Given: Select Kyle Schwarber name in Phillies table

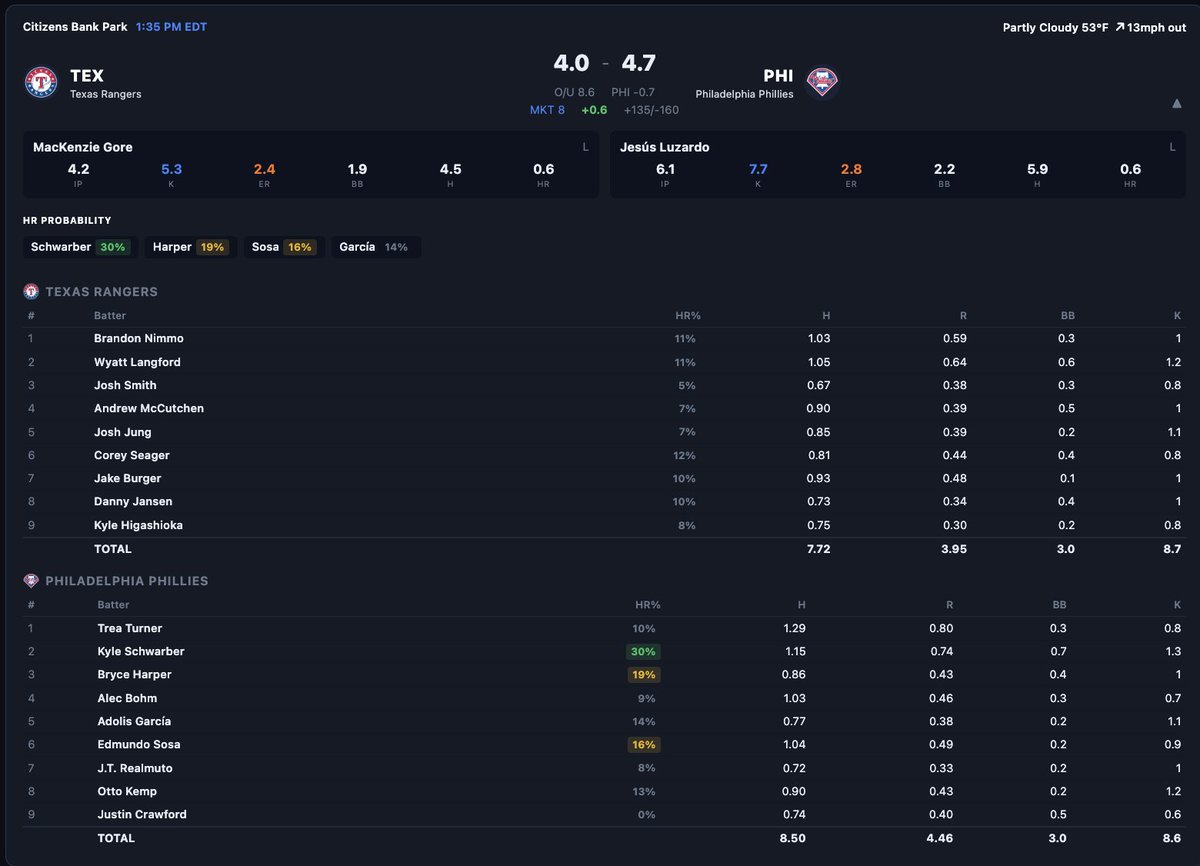Looking at the screenshot, I should pyautogui.click(x=141, y=651).
